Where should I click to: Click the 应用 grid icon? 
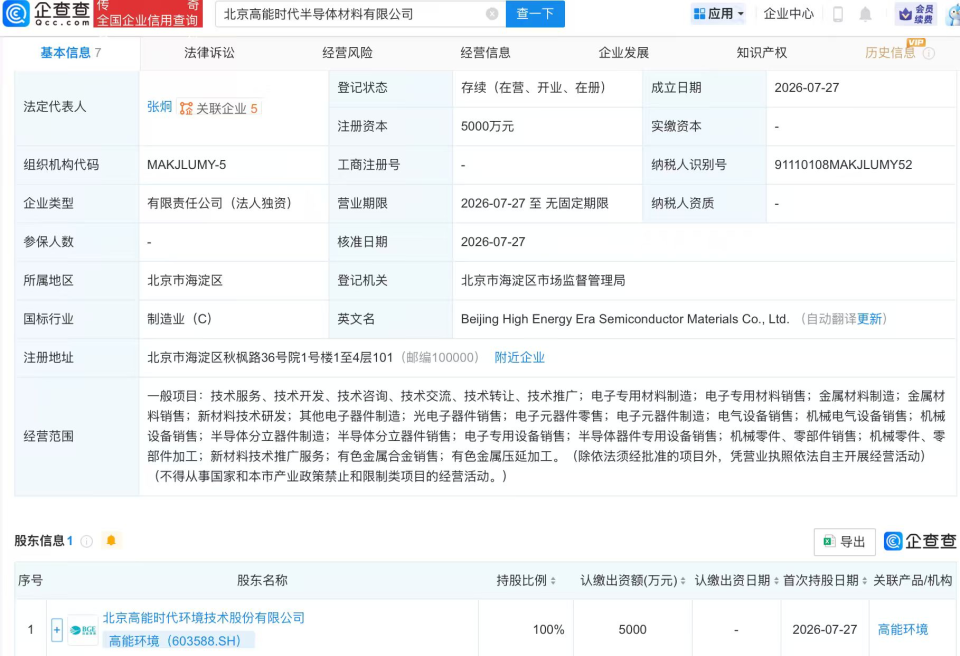pyautogui.click(x=699, y=13)
